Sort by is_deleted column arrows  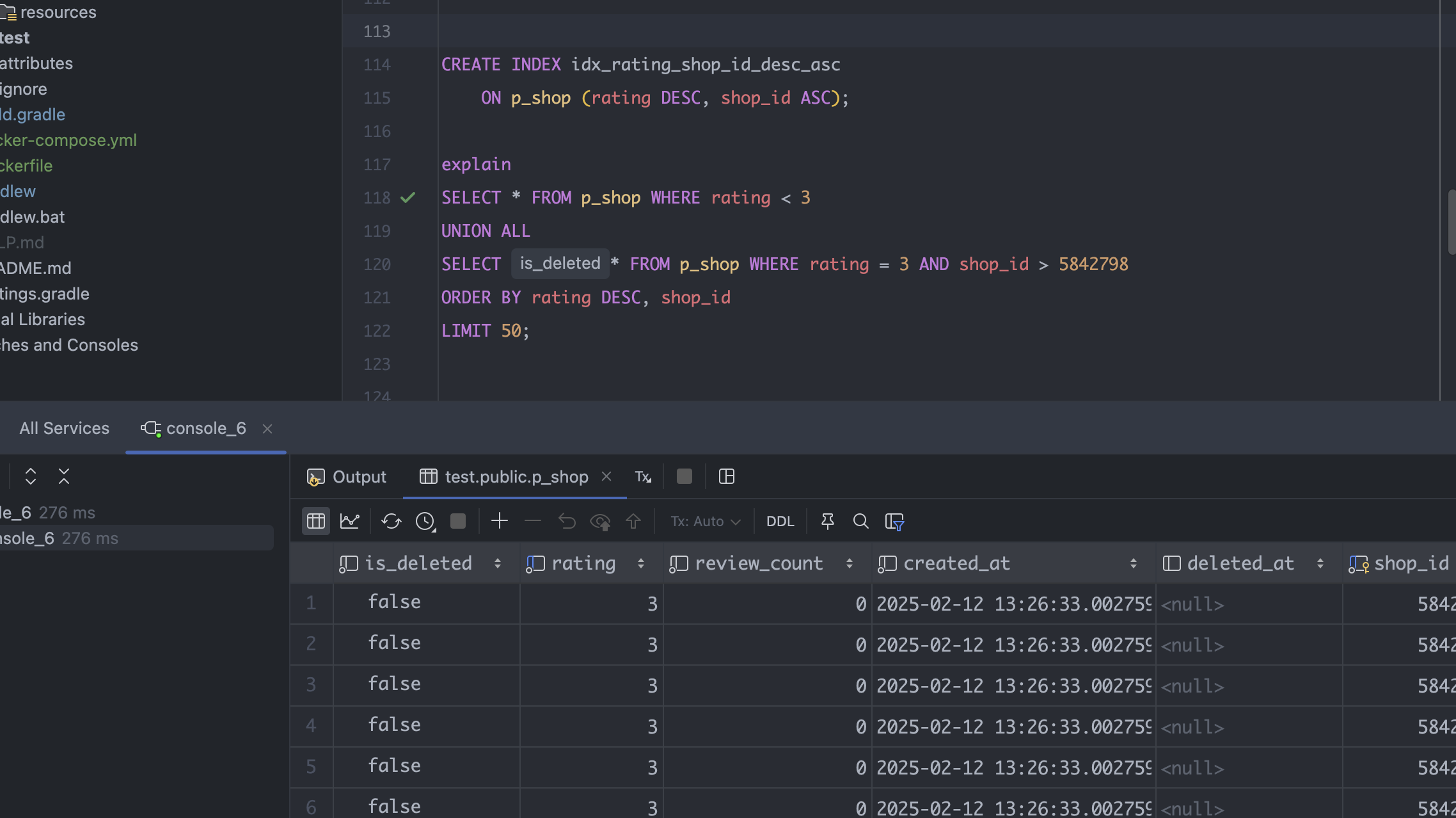pos(497,563)
